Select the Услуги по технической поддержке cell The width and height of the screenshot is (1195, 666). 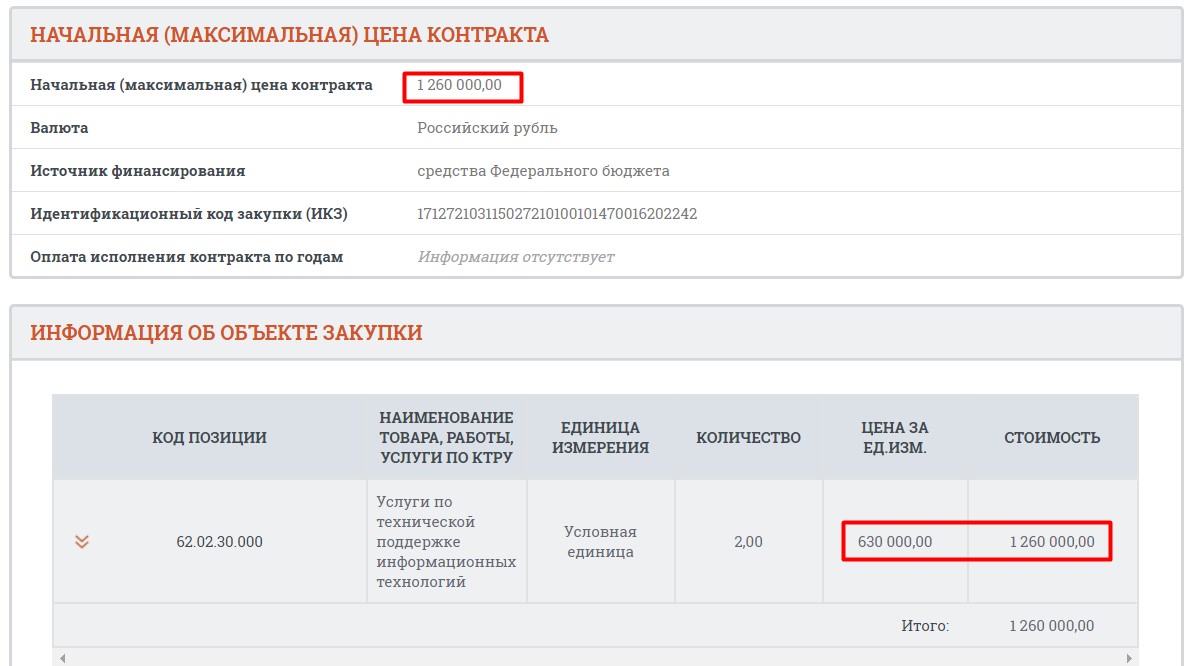point(446,541)
